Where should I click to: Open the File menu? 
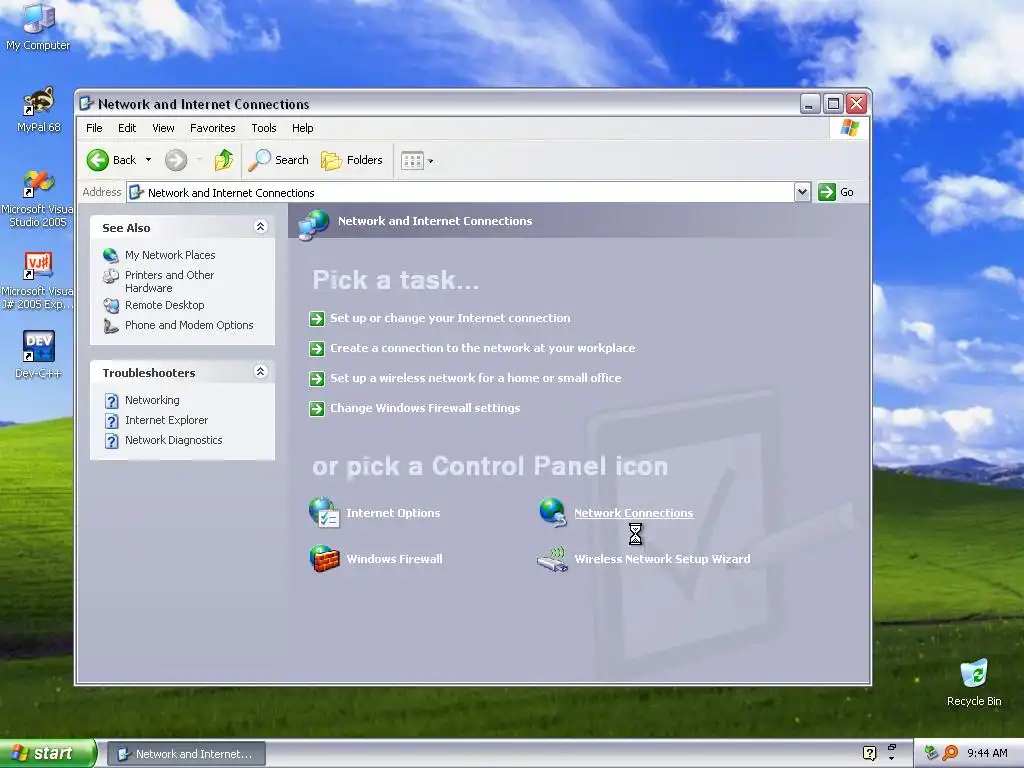pos(94,128)
